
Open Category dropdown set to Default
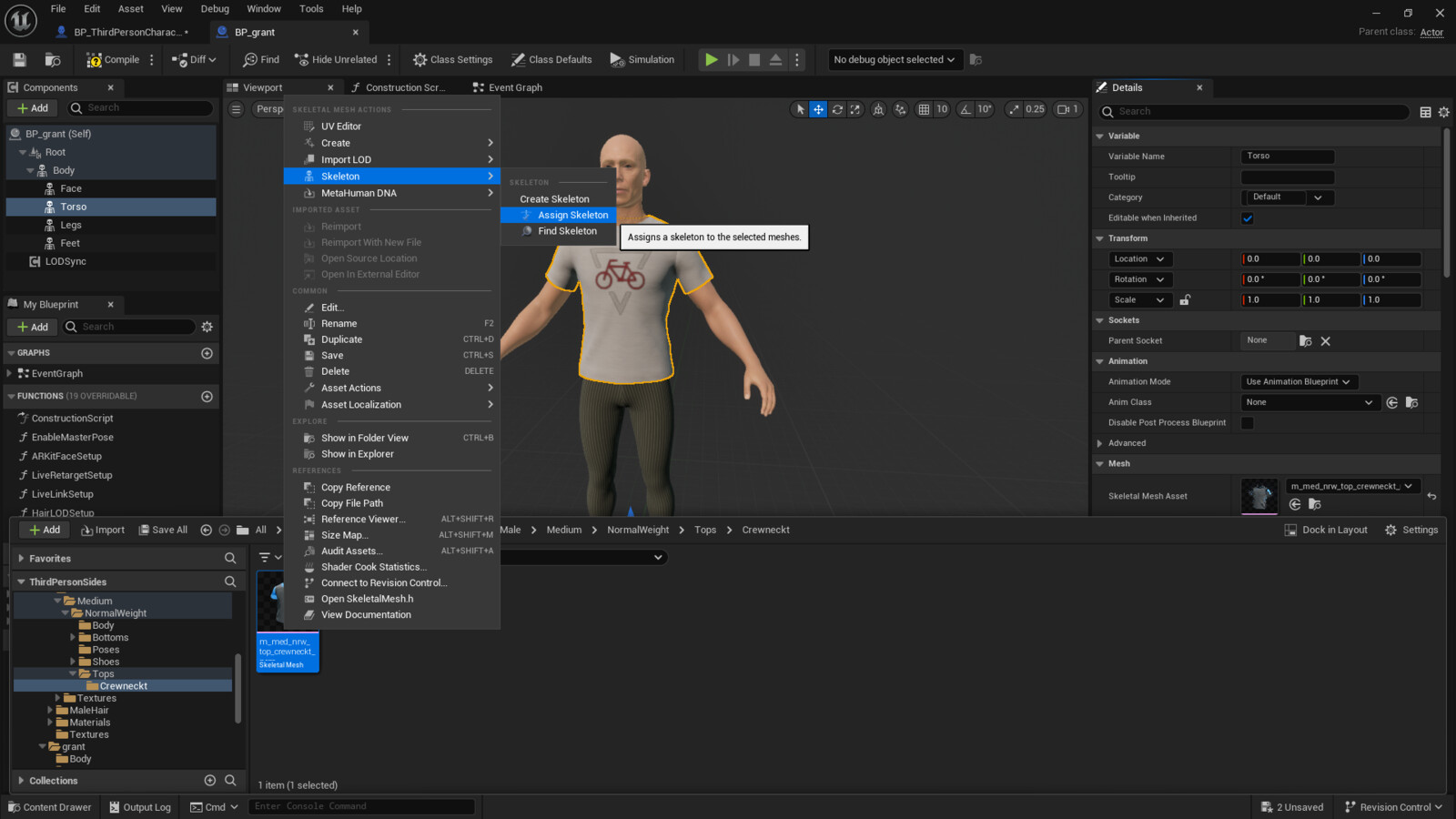1289,197
